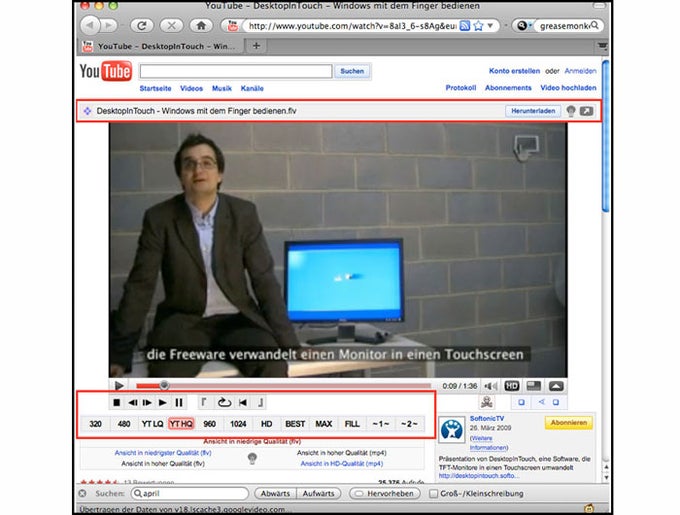Open a new tab with plus button
This screenshot has width=680, height=515.
coord(256,46)
